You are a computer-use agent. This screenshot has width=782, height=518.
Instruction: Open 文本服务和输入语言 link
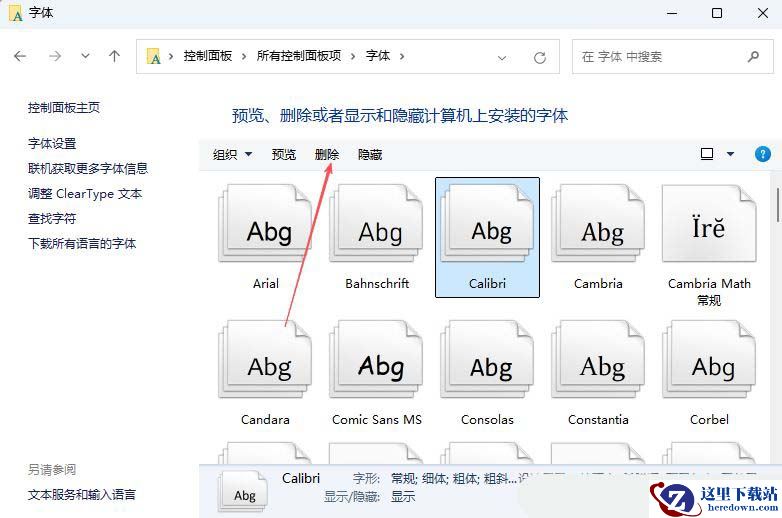[82, 495]
